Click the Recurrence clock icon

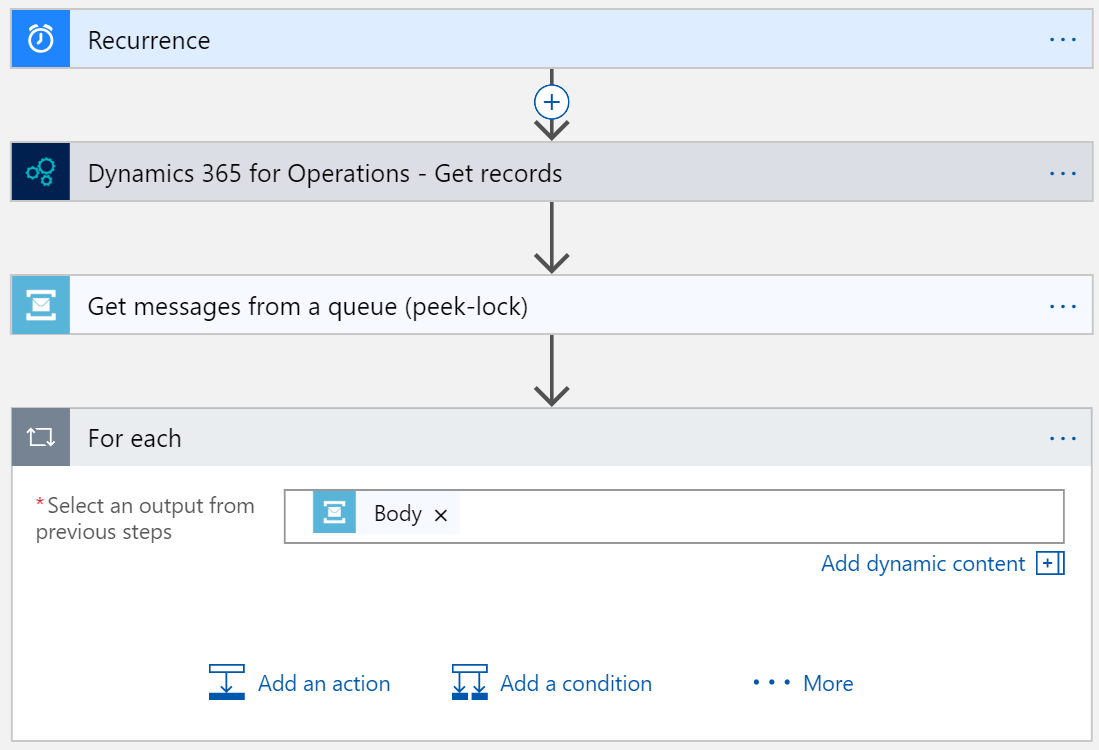tap(41, 39)
